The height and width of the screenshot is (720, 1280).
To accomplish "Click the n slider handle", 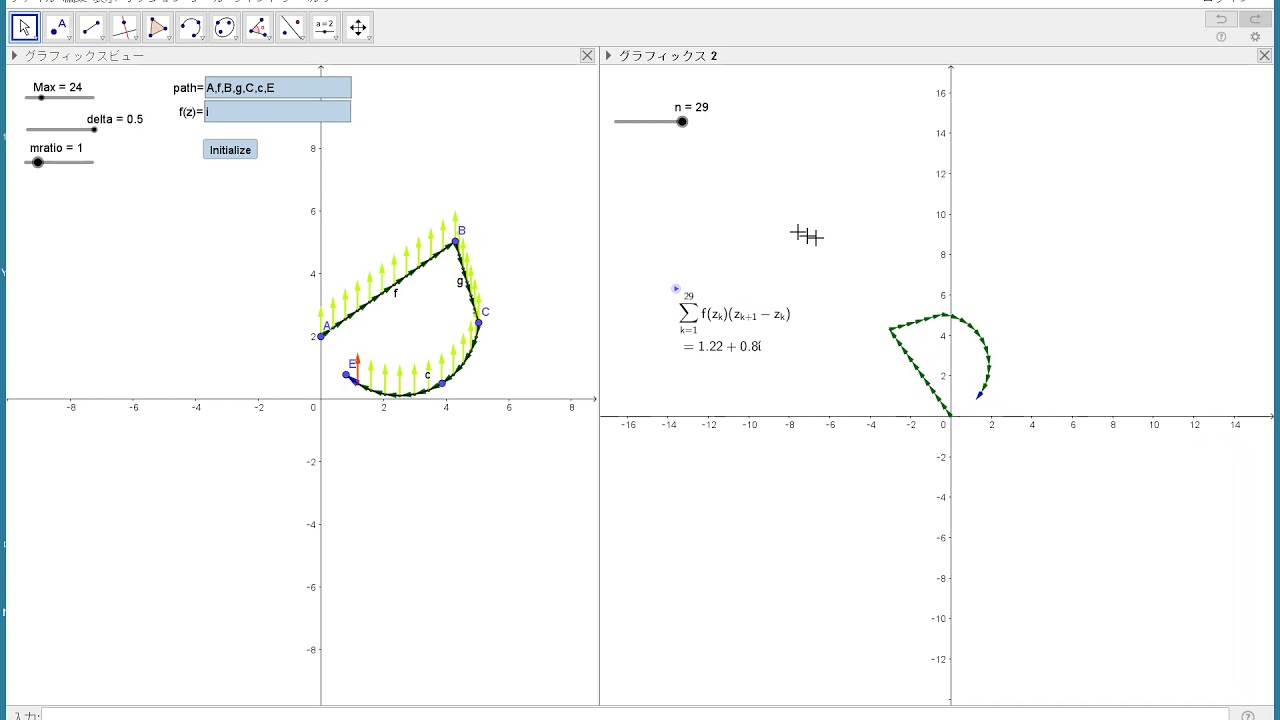I will 682,122.
